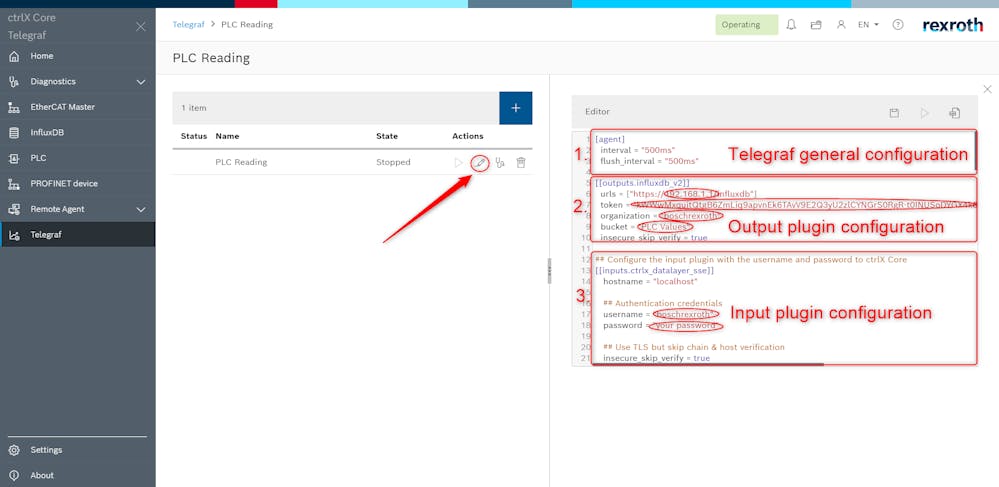Close the editor side panel
The height and width of the screenshot is (487, 999).
click(x=987, y=89)
